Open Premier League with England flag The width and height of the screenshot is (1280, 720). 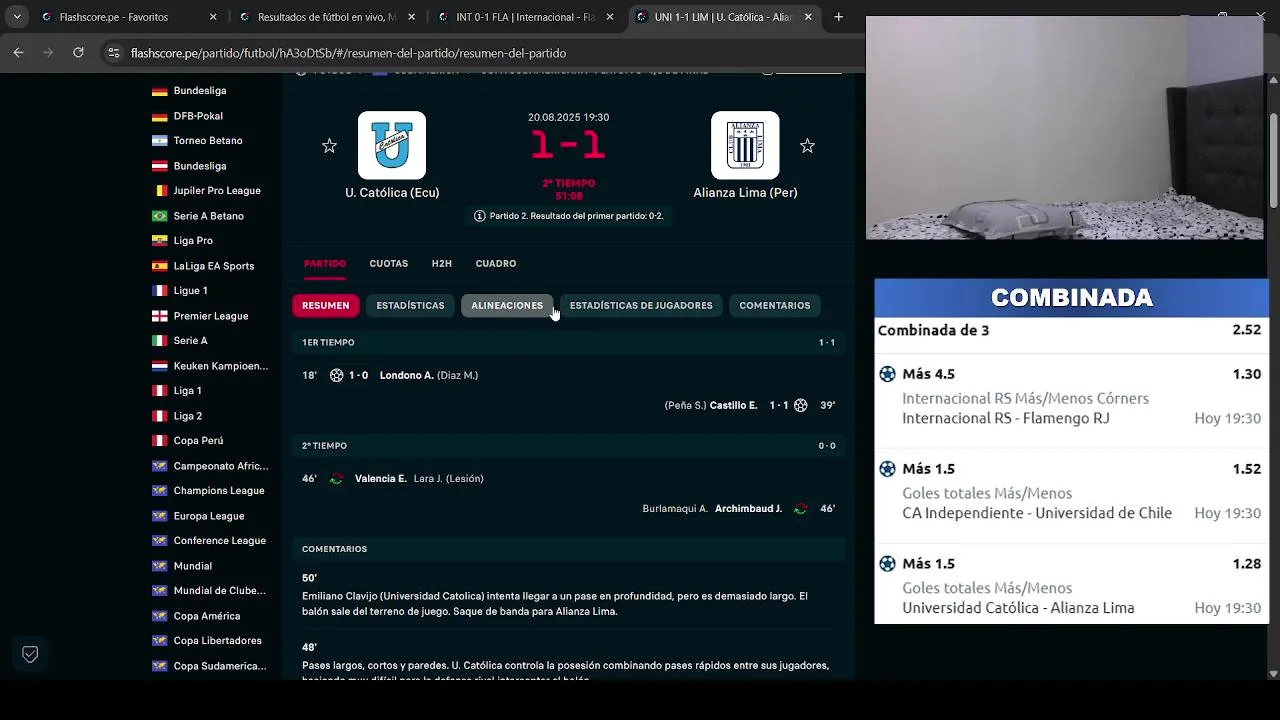point(211,316)
